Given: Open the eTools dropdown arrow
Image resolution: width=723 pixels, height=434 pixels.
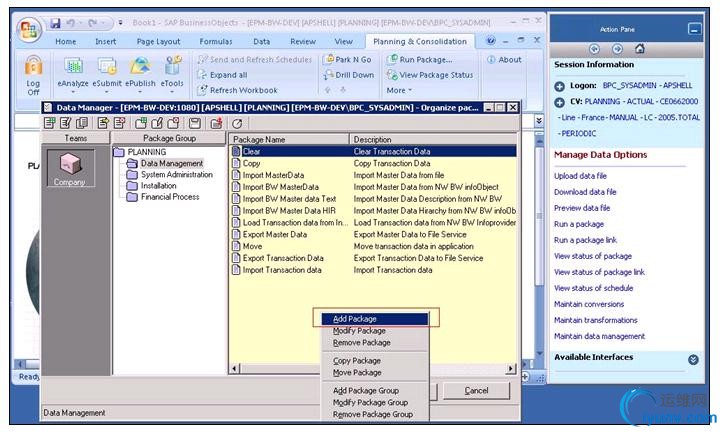Looking at the screenshot, I should (172, 91).
